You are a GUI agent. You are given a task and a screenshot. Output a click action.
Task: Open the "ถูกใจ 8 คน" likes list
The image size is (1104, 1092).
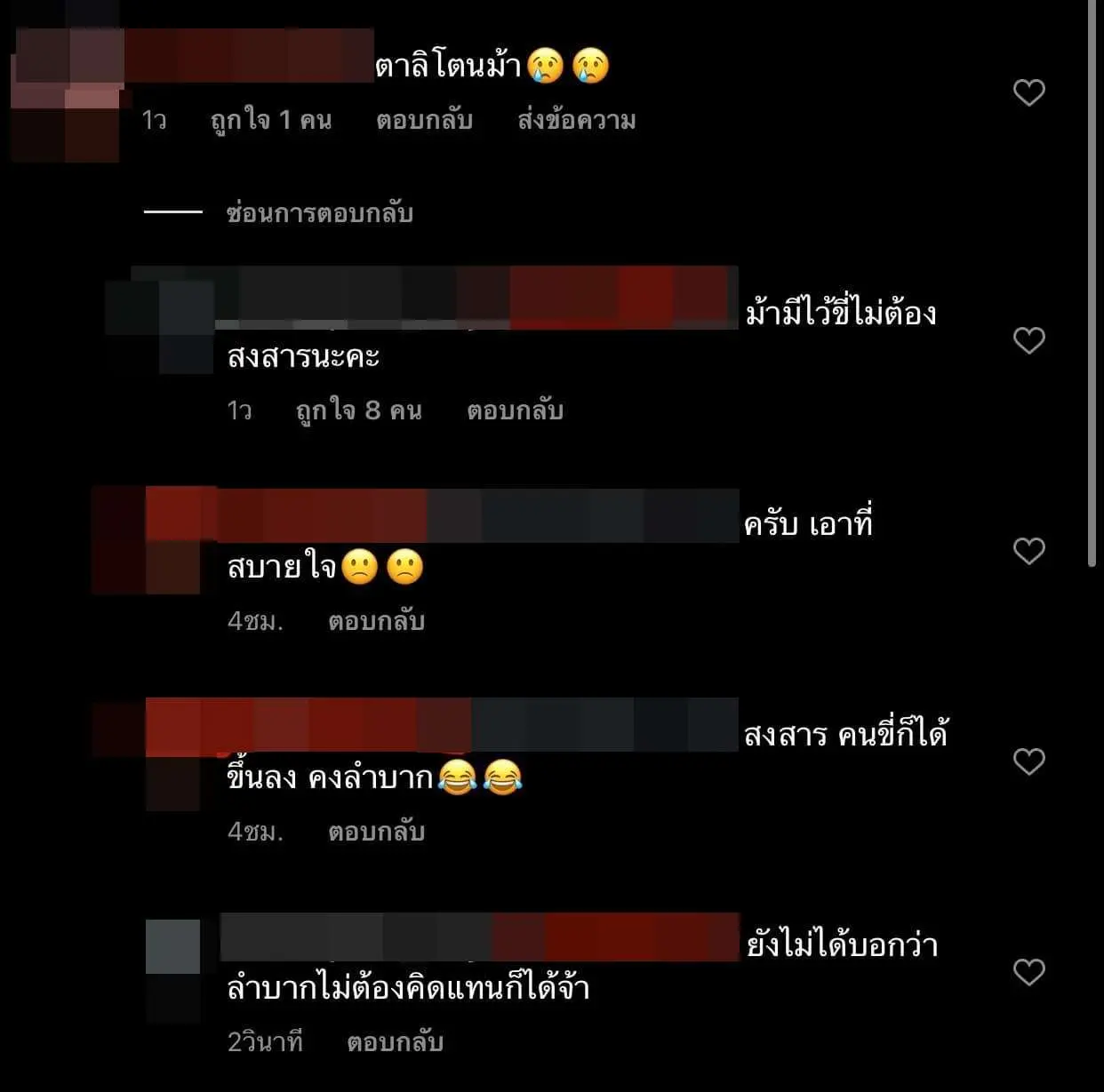[x=358, y=410]
